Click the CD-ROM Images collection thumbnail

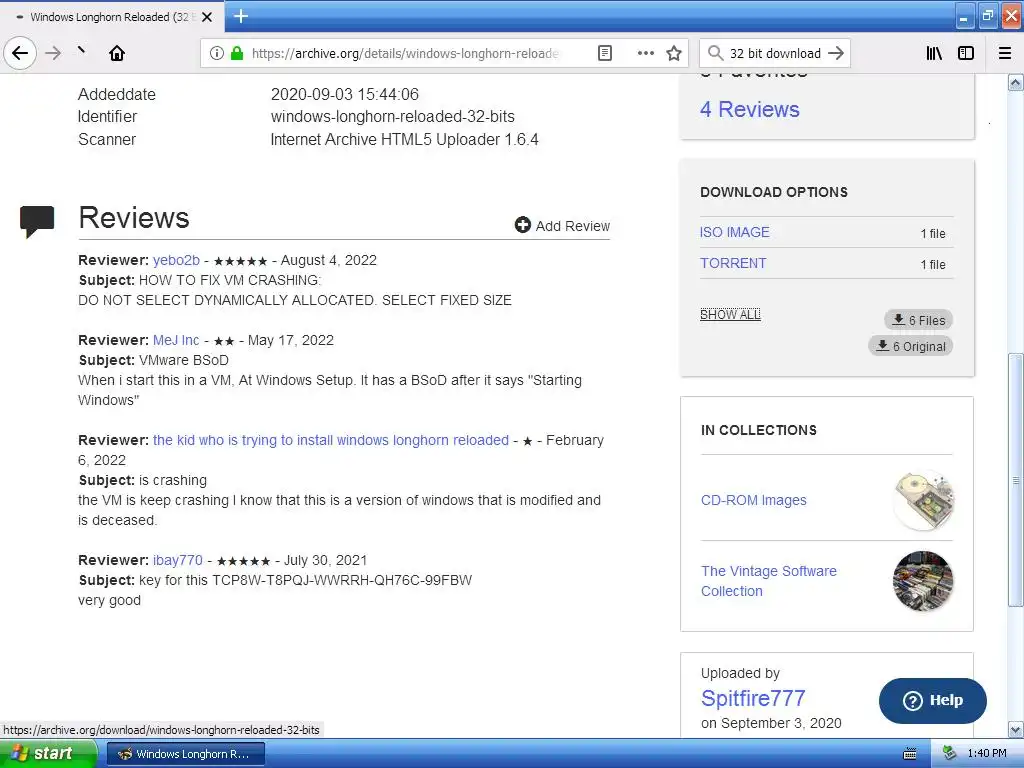pyautogui.click(x=923, y=500)
